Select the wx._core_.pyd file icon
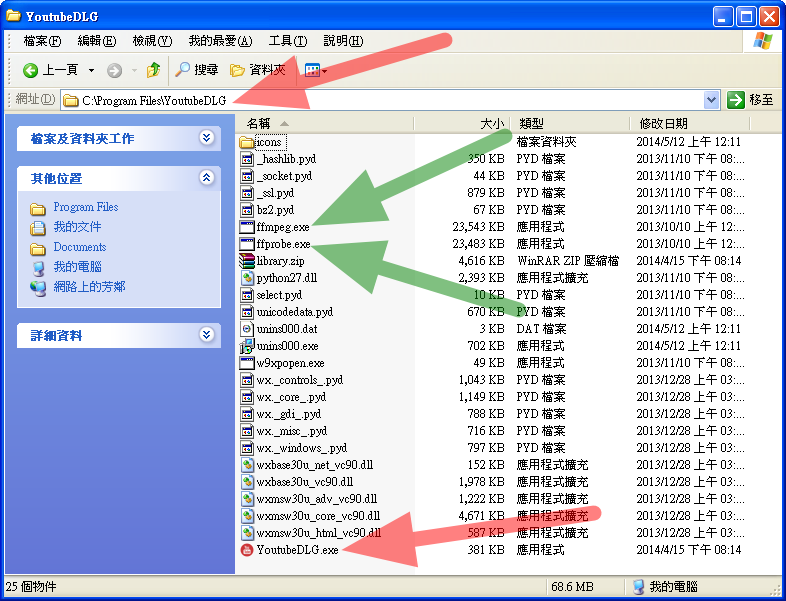Image resolution: width=786 pixels, height=601 pixels. pyautogui.click(x=247, y=397)
